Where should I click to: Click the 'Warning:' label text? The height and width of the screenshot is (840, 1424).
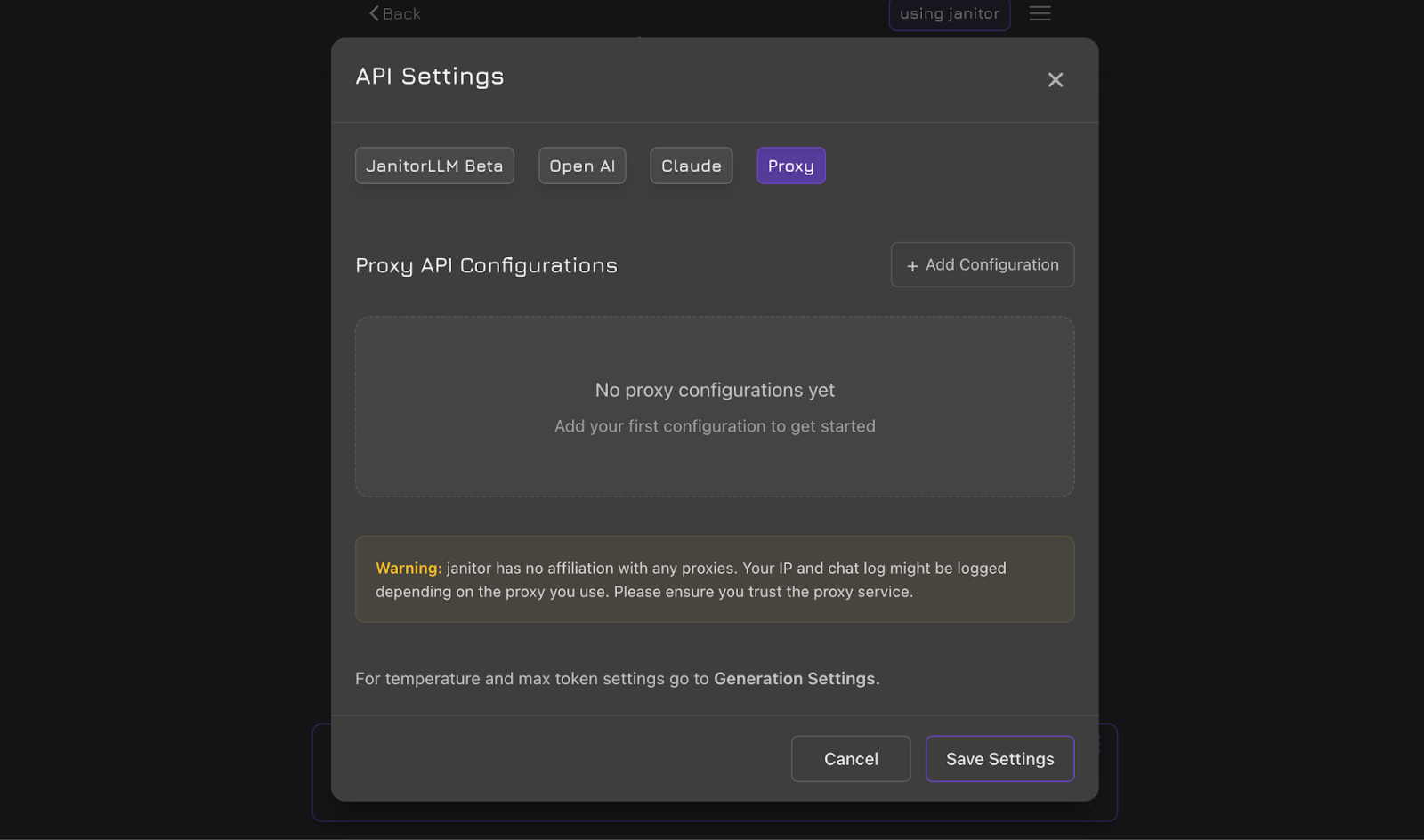point(409,569)
